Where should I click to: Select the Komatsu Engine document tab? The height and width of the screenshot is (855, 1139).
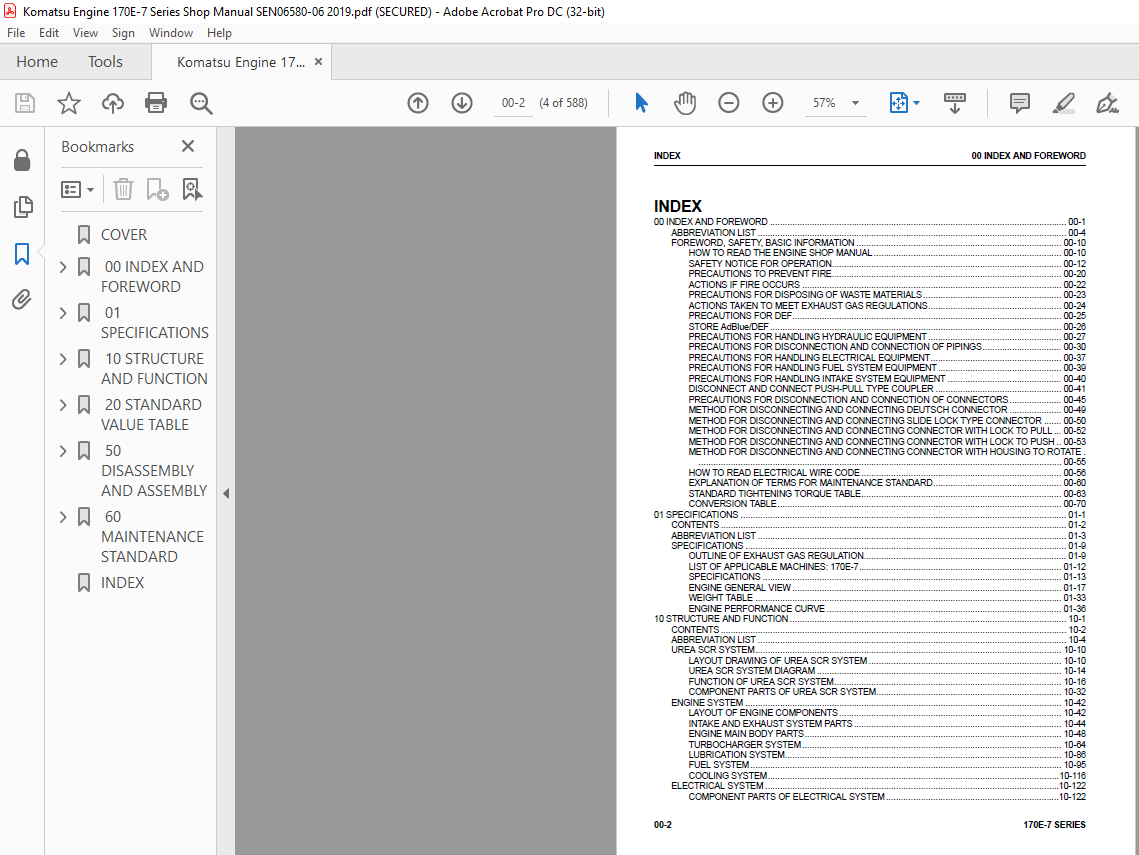240,62
